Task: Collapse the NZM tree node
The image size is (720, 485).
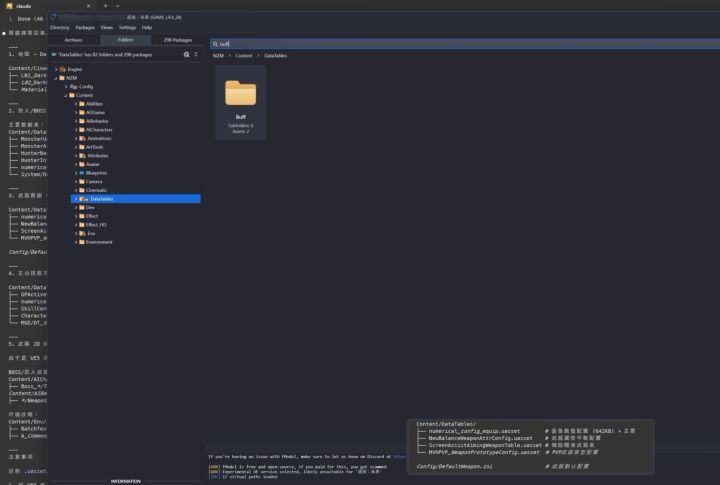Action: (x=56, y=78)
